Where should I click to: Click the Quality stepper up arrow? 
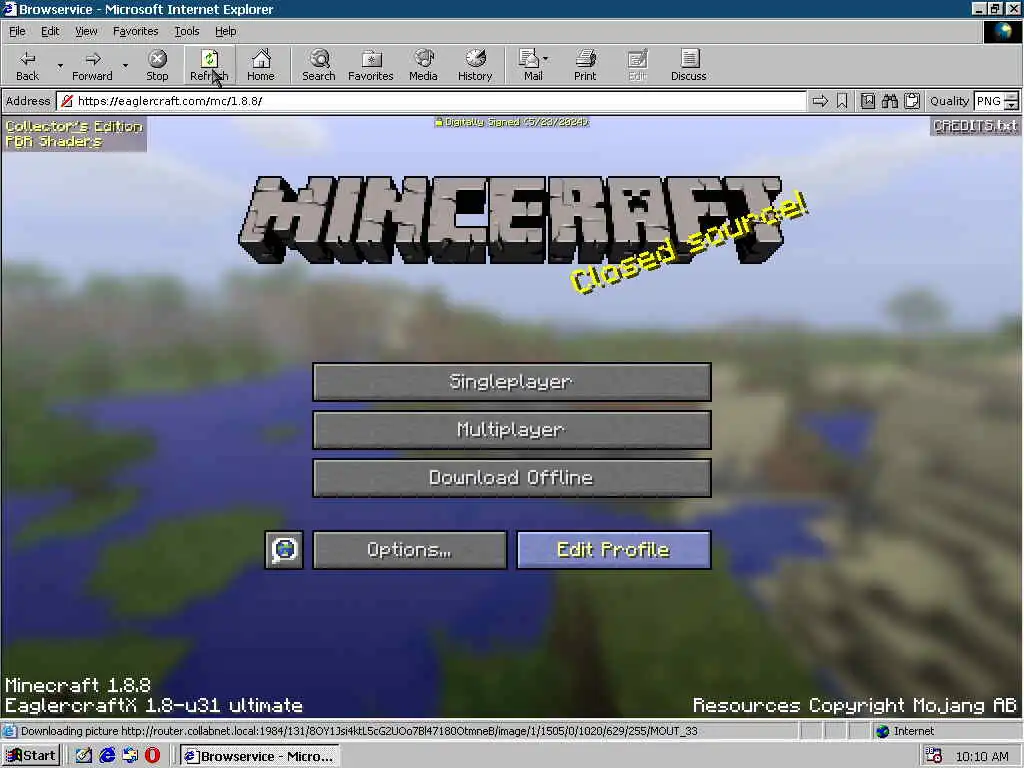1012,97
